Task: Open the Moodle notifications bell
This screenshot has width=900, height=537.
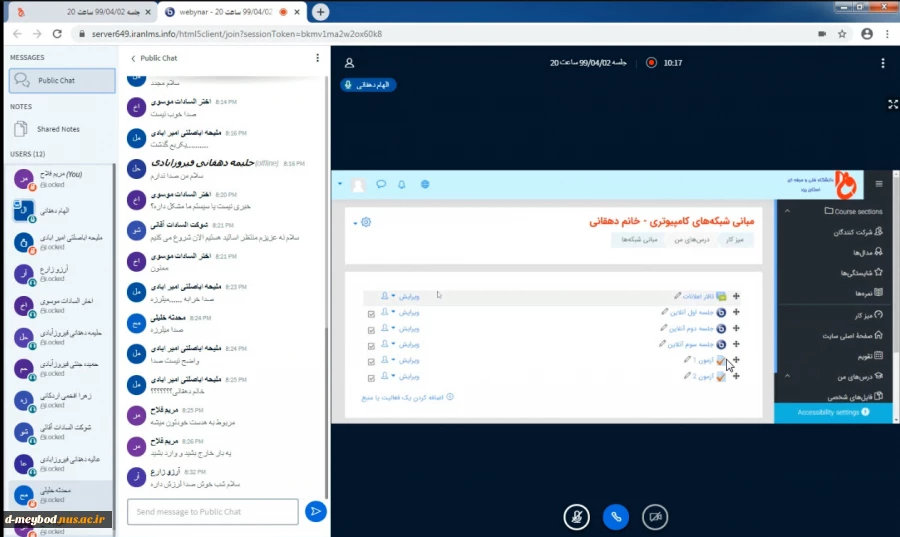Action: click(402, 184)
